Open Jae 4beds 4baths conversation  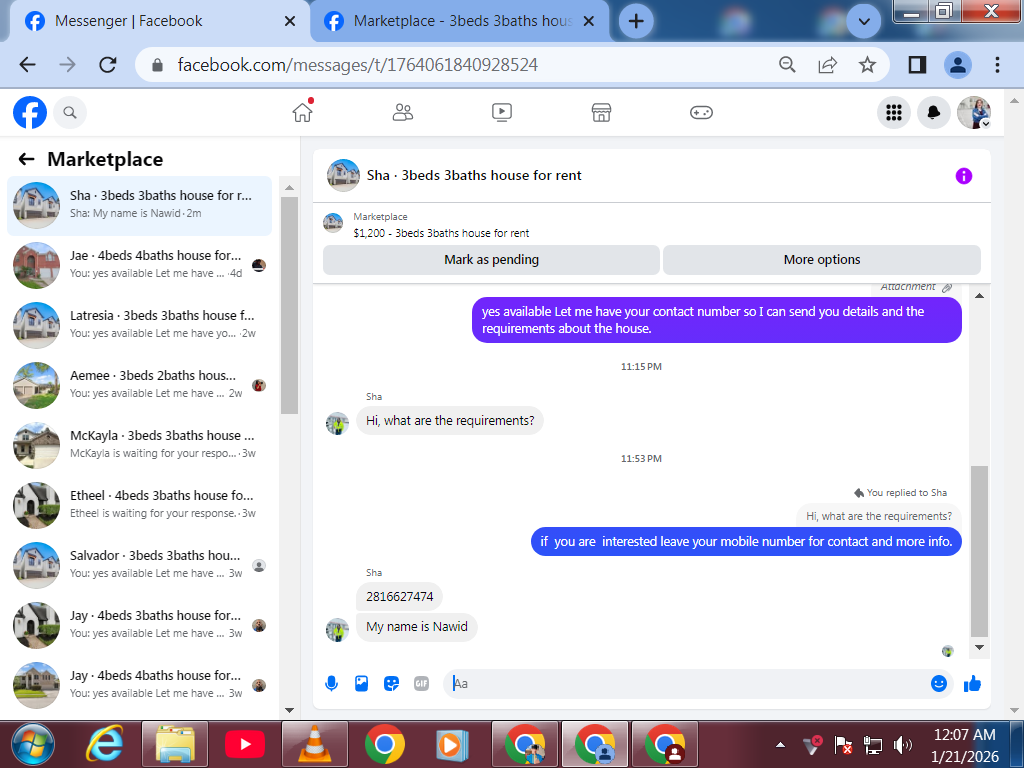pos(139,265)
